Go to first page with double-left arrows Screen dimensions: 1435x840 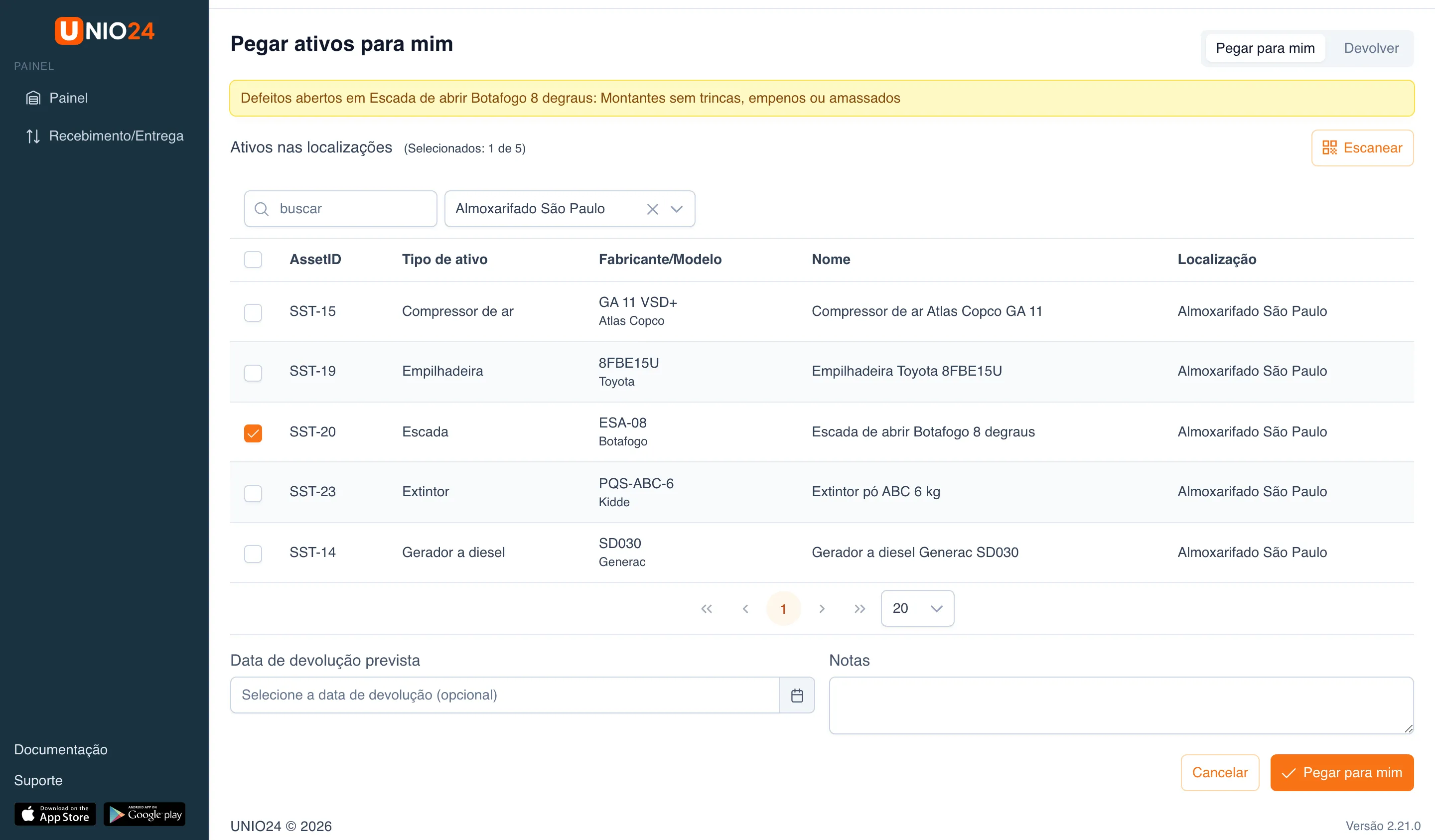click(x=707, y=609)
